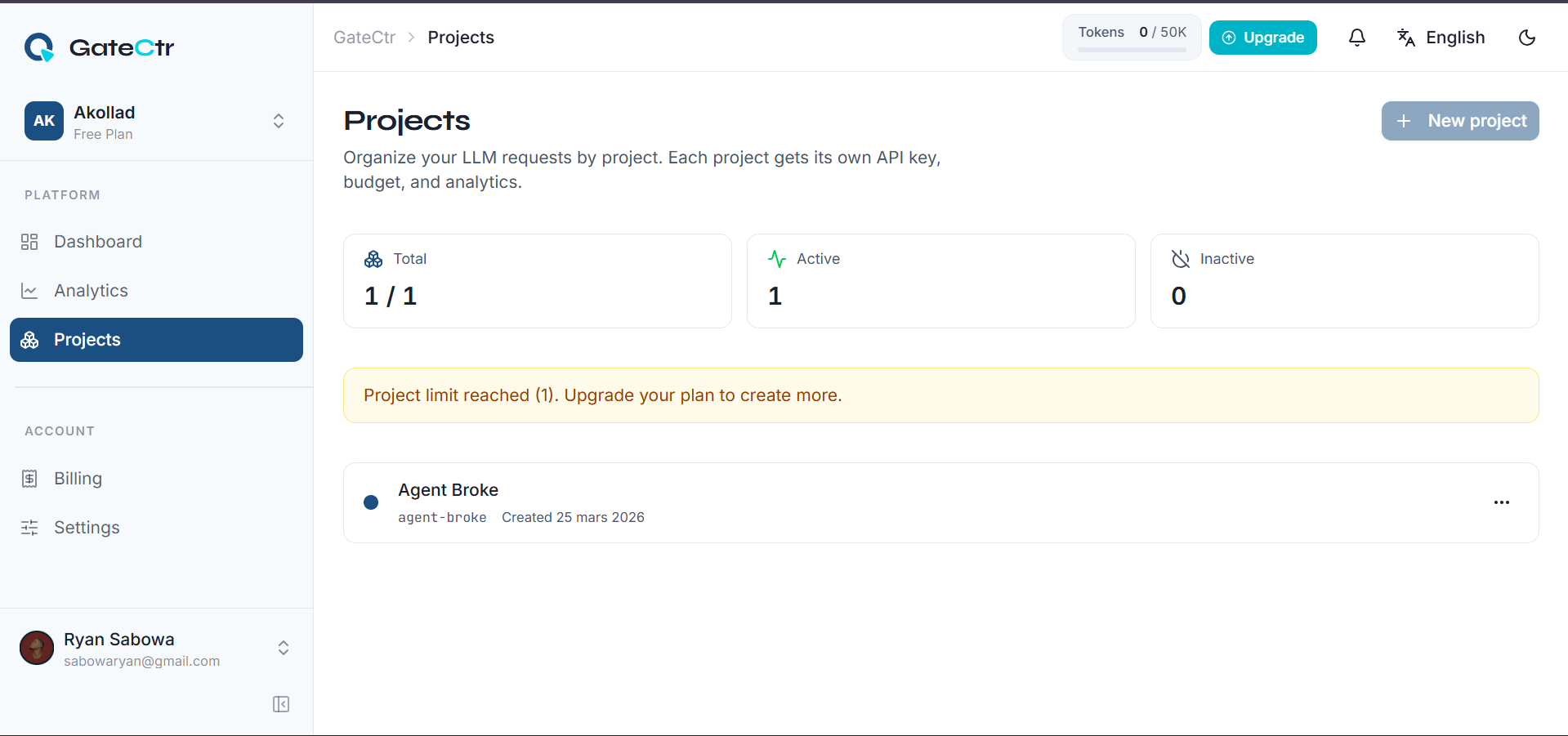
Task: Click the GateCtr logo icon
Action: tap(39, 47)
